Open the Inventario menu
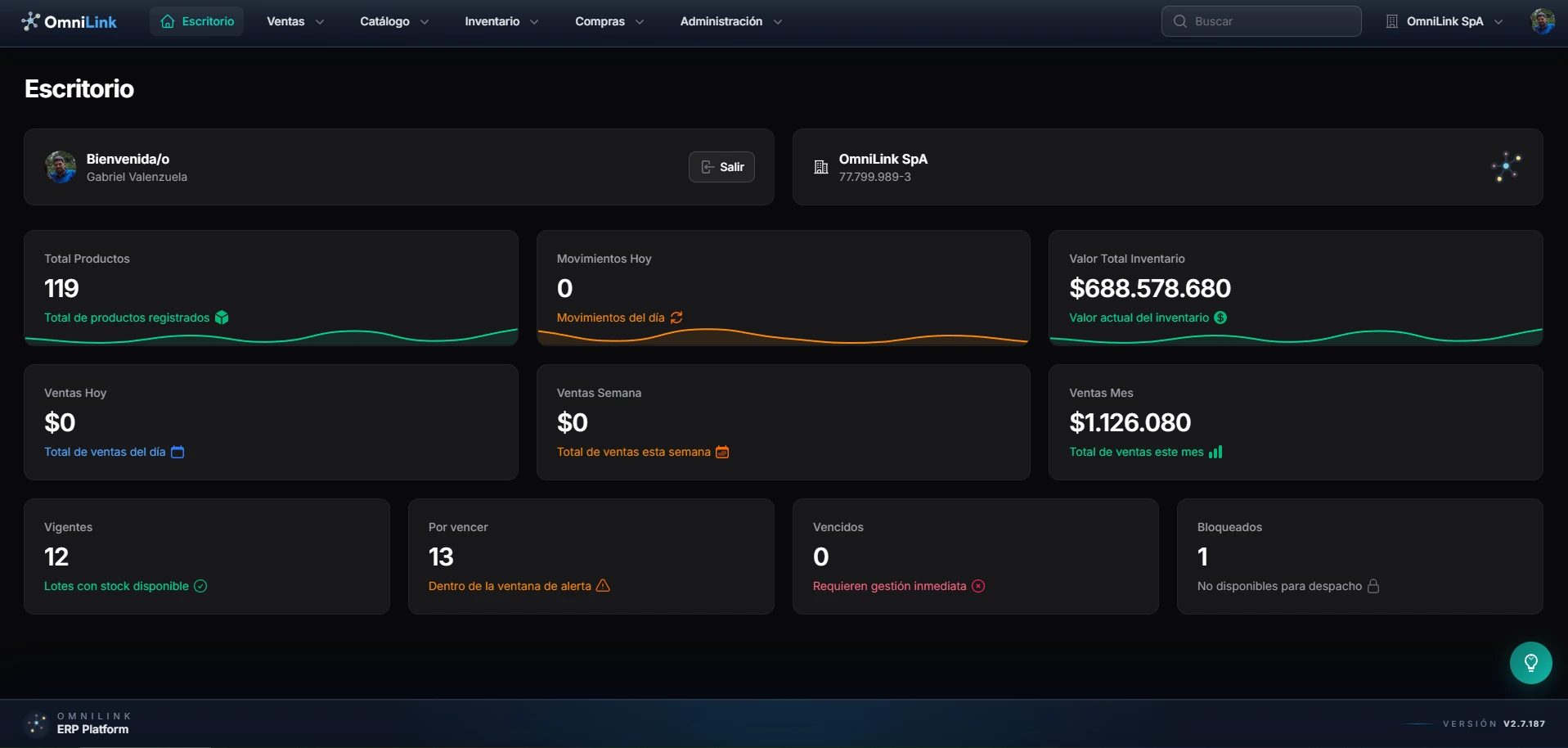 (x=501, y=21)
